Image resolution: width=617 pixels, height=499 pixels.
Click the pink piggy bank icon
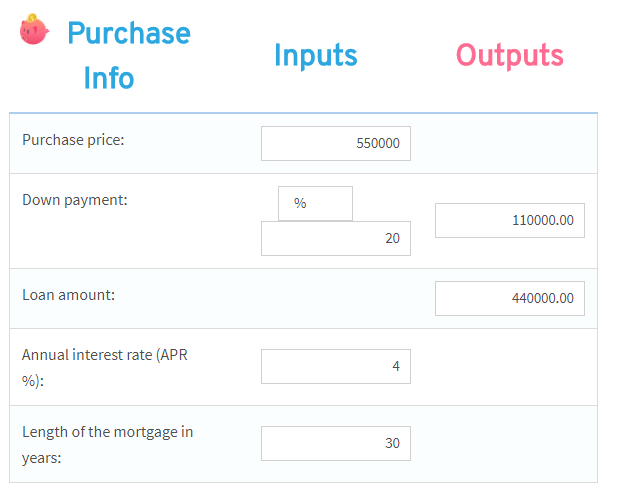34,30
